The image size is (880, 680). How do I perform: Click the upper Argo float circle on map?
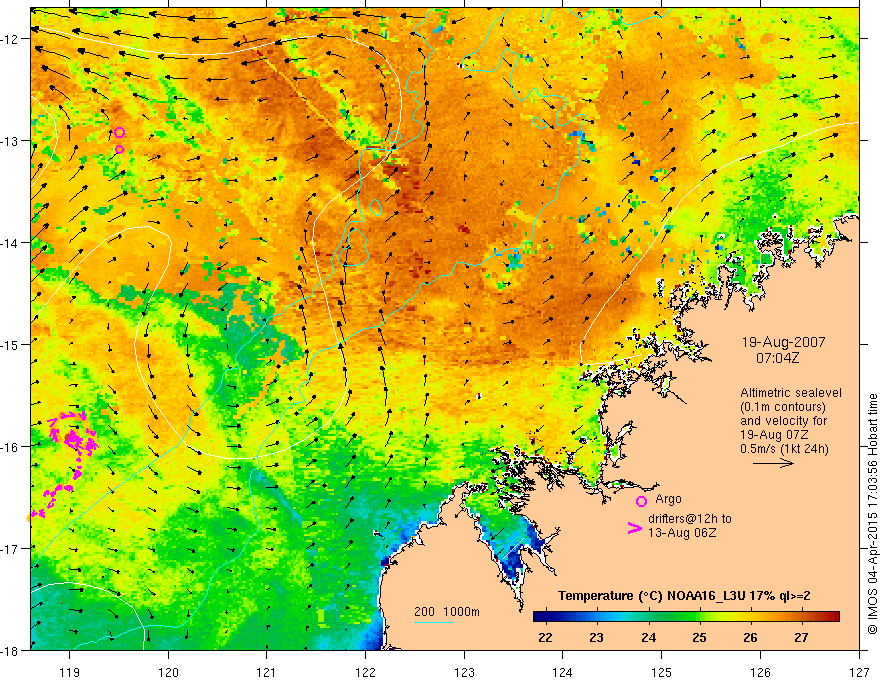(119, 133)
